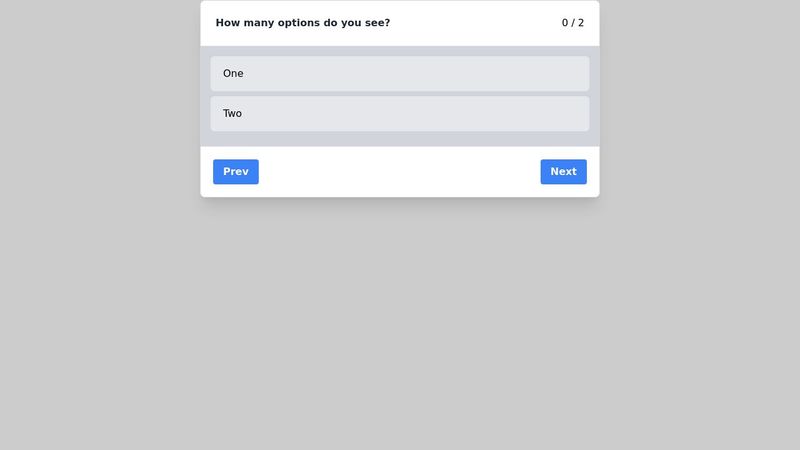Image resolution: width=800 pixels, height=450 pixels.
Task: Select the option labeled Two
Action: tap(399, 114)
